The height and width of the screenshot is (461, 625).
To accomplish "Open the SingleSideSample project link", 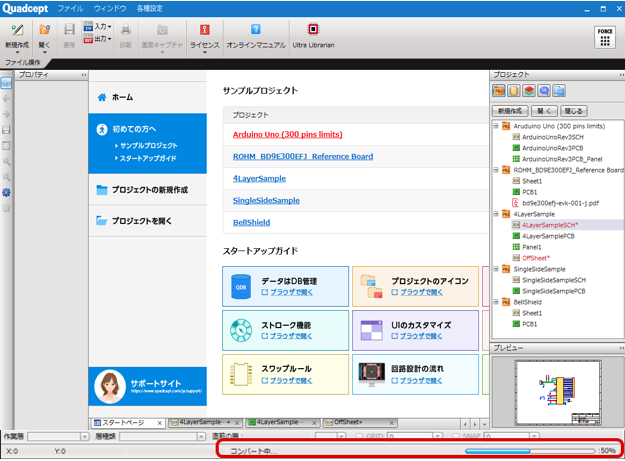I will 266,200.
